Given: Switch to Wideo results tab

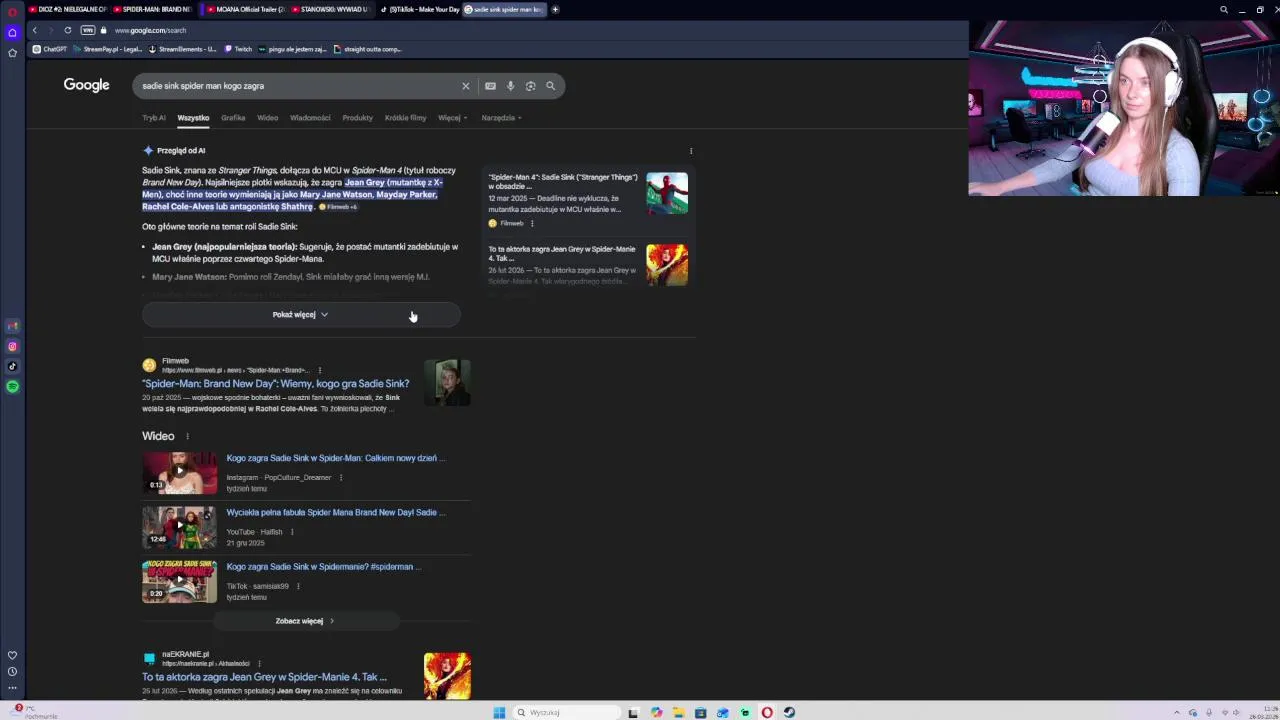Looking at the screenshot, I should [268, 118].
